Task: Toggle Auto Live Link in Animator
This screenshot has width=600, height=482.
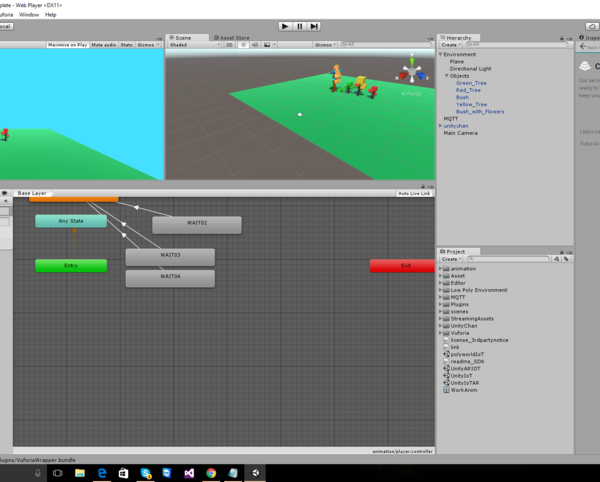Action: coord(414,194)
